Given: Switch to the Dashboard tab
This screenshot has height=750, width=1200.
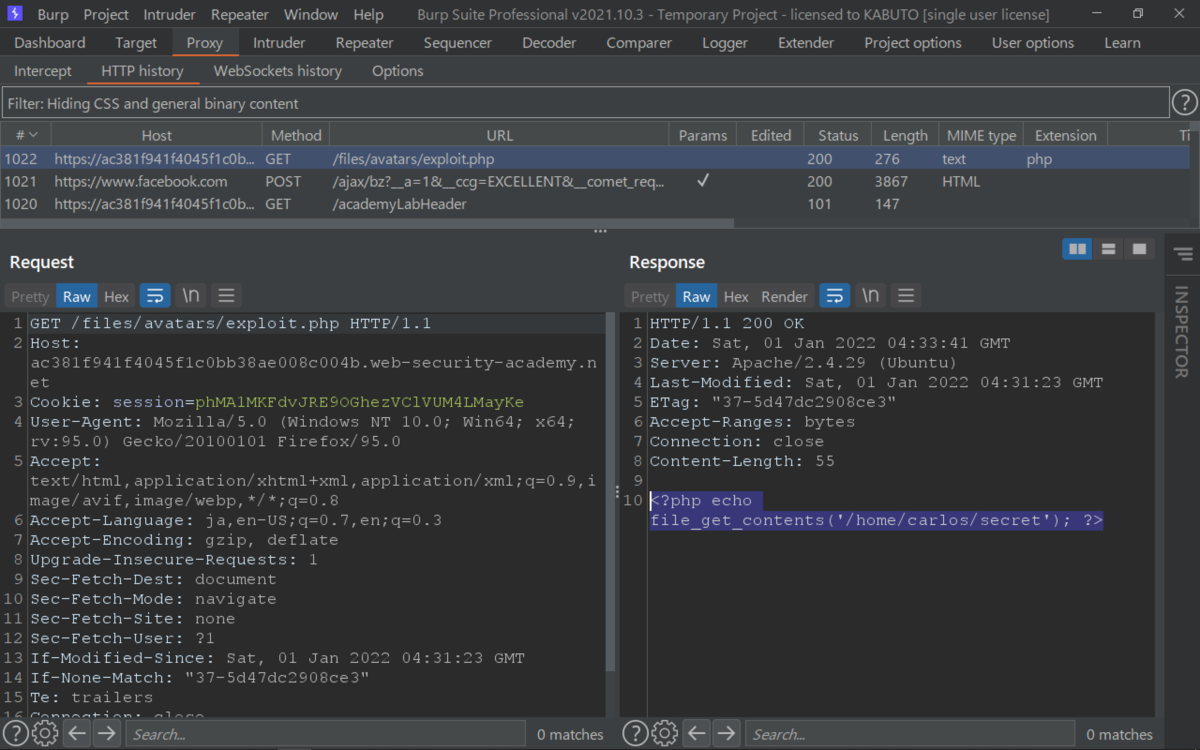Looking at the screenshot, I should [50, 43].
